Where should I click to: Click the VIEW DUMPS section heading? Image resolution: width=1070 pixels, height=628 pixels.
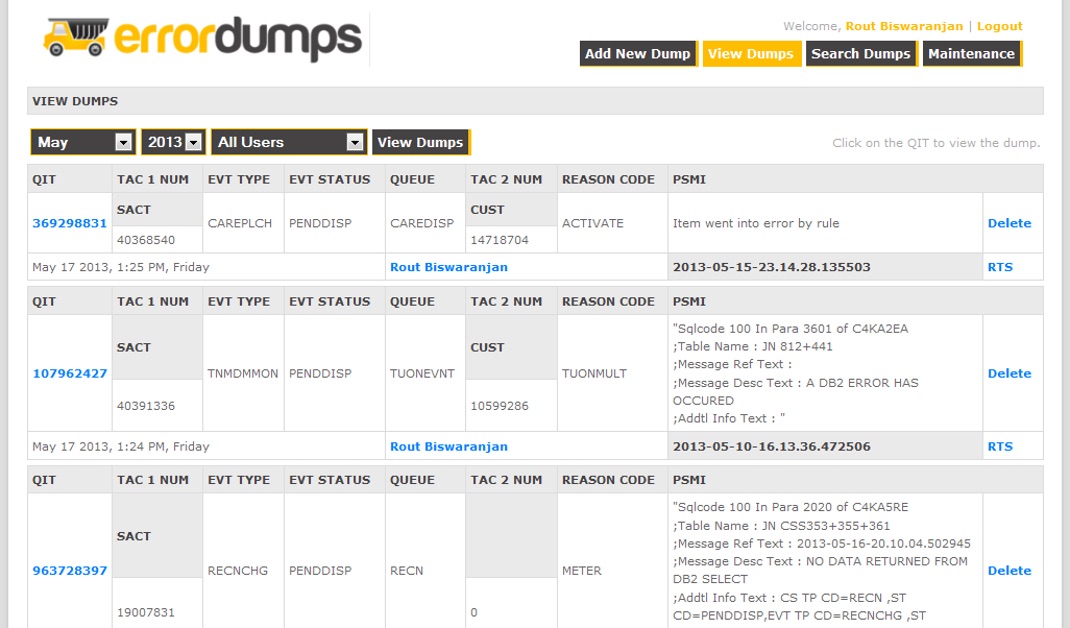[x=75, y=101]
